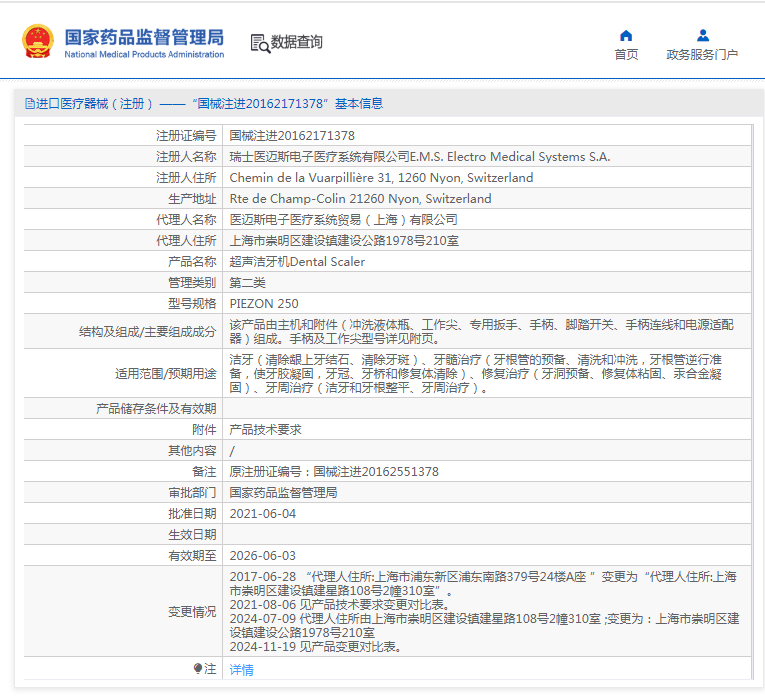Viewport: 765px width, 697px height.
Task: Click the 代理人住所 row label
Action: click(x=186, y=240)
